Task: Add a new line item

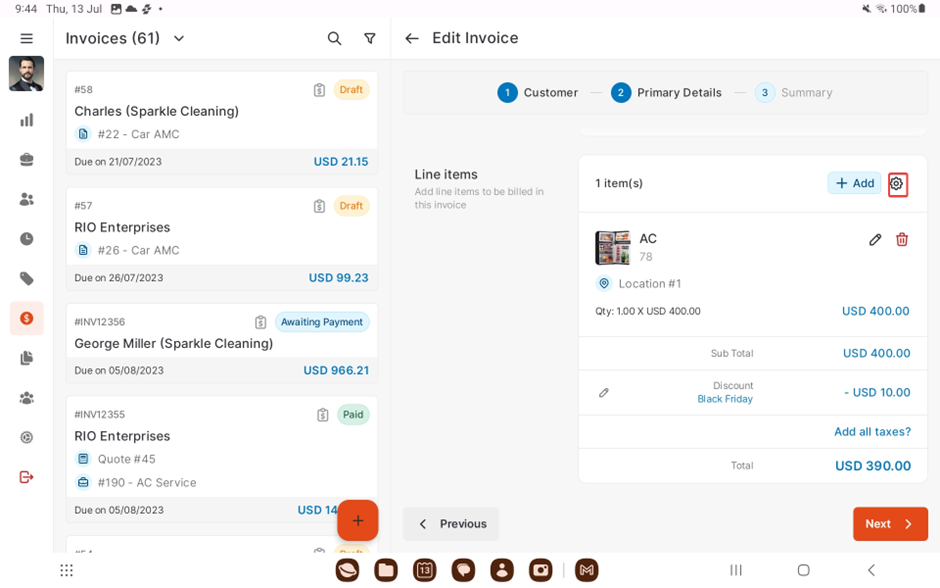Action: (x=854, y=183)
